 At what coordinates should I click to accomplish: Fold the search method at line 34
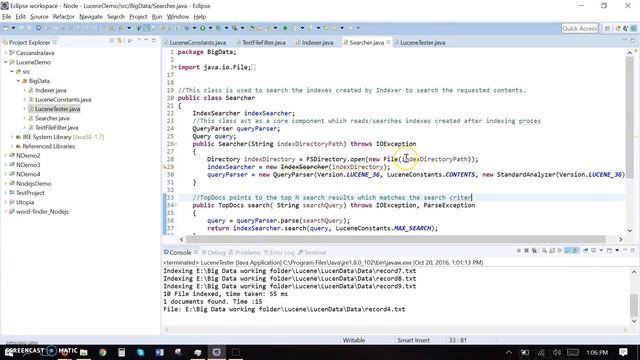point(176,205)
